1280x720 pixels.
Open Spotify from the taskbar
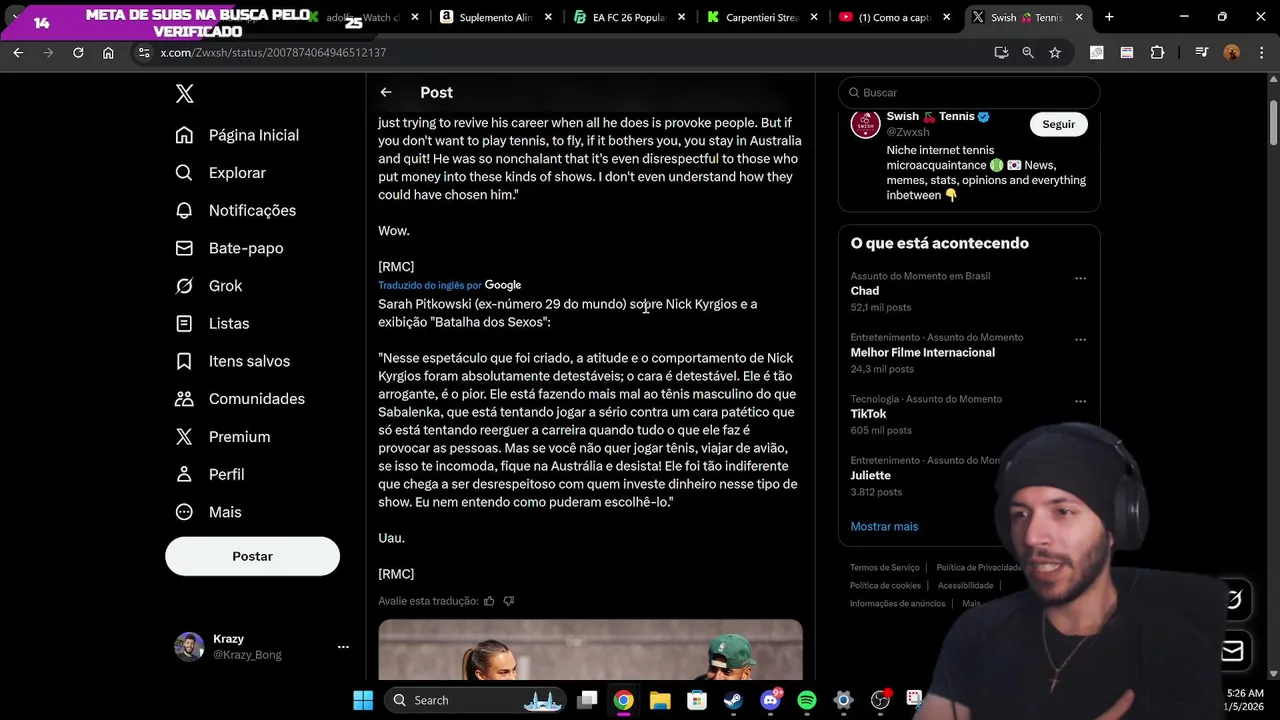807,700
